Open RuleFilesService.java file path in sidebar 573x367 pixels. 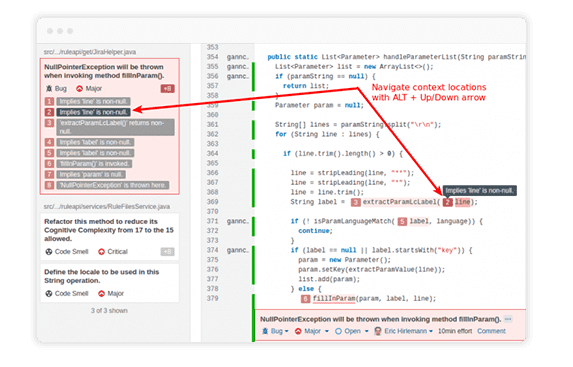tap(107, 207)
